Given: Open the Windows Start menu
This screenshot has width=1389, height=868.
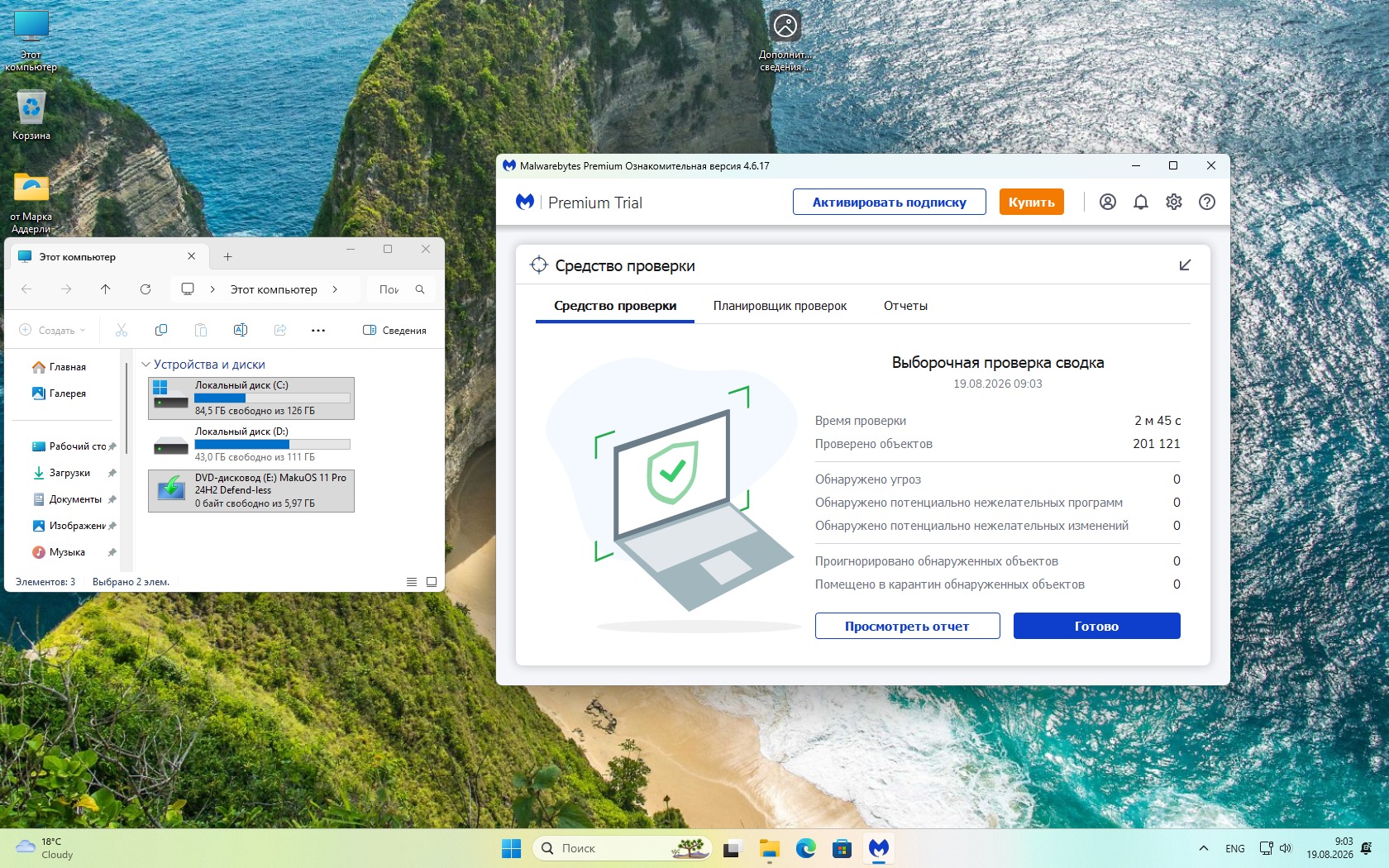Looking at the screenshot, I should 512,848.
